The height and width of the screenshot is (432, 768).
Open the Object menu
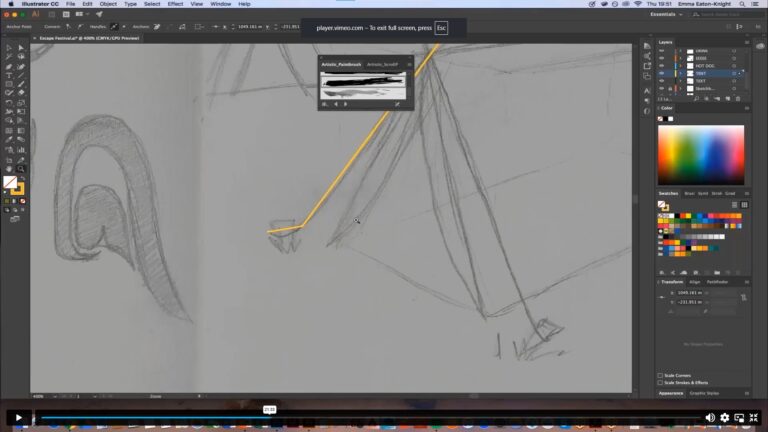(108, 4)
